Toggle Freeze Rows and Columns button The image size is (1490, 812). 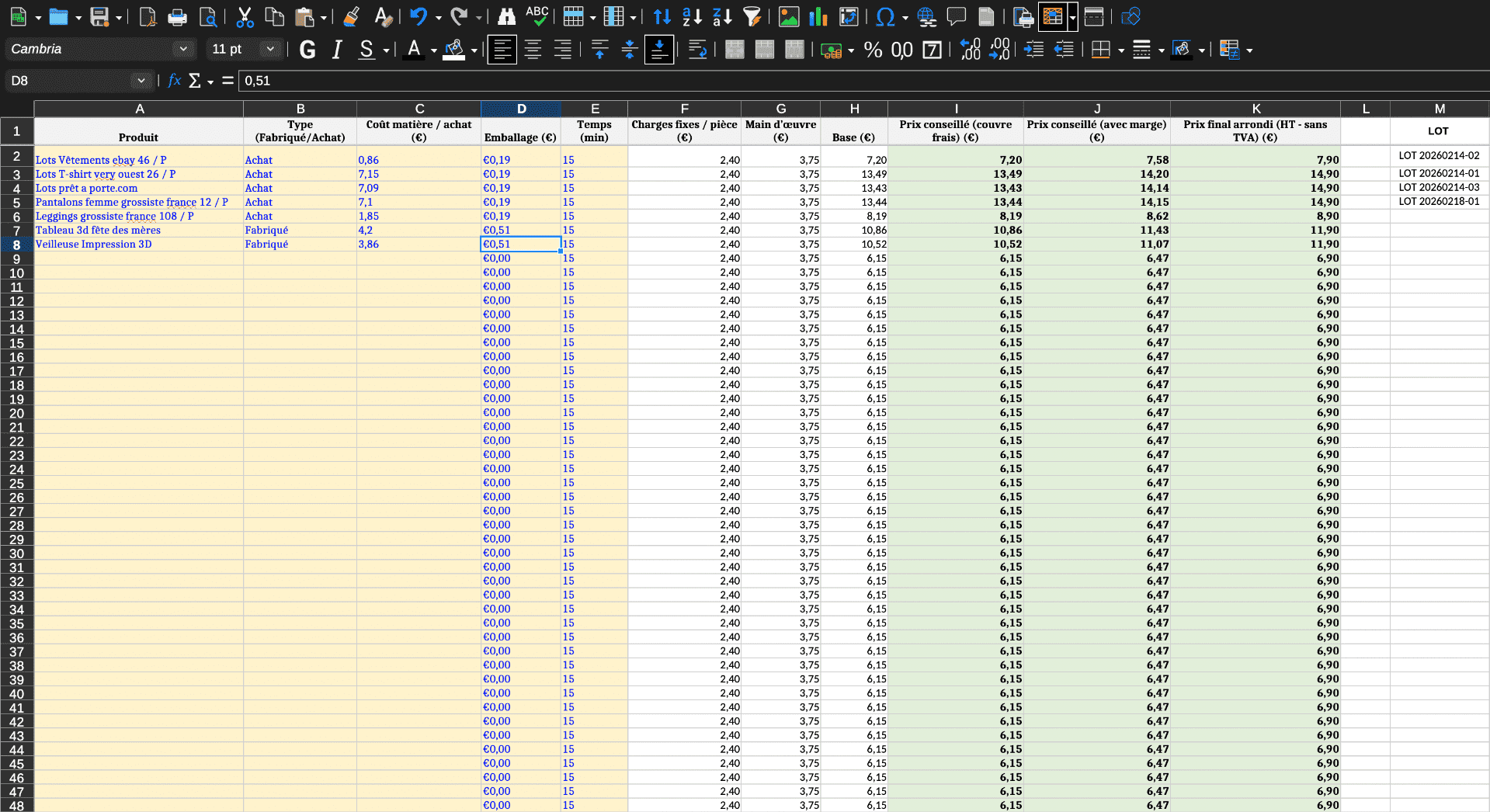[1052, 16]
